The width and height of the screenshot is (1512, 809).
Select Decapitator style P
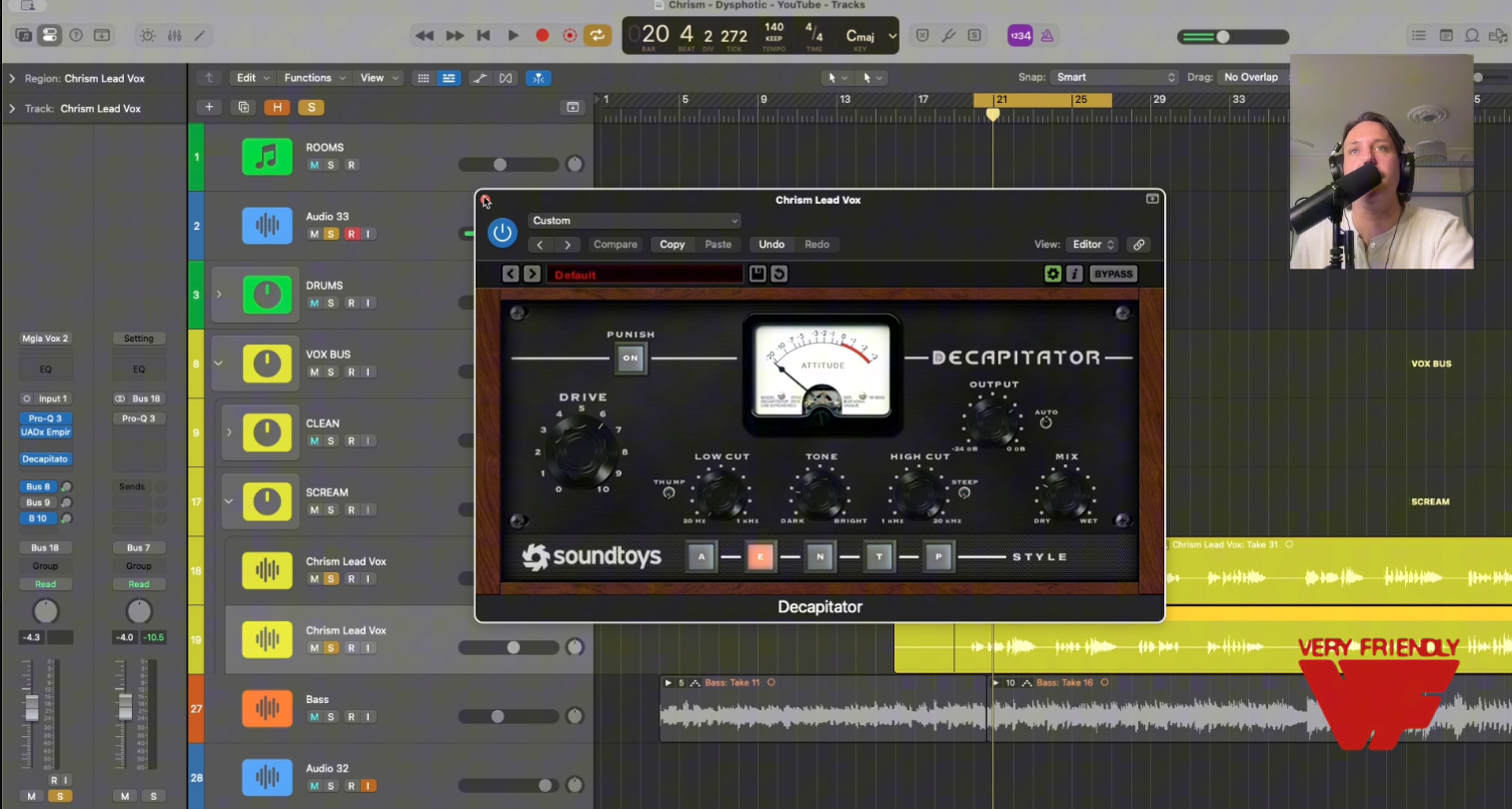click(x=938, y=556)
